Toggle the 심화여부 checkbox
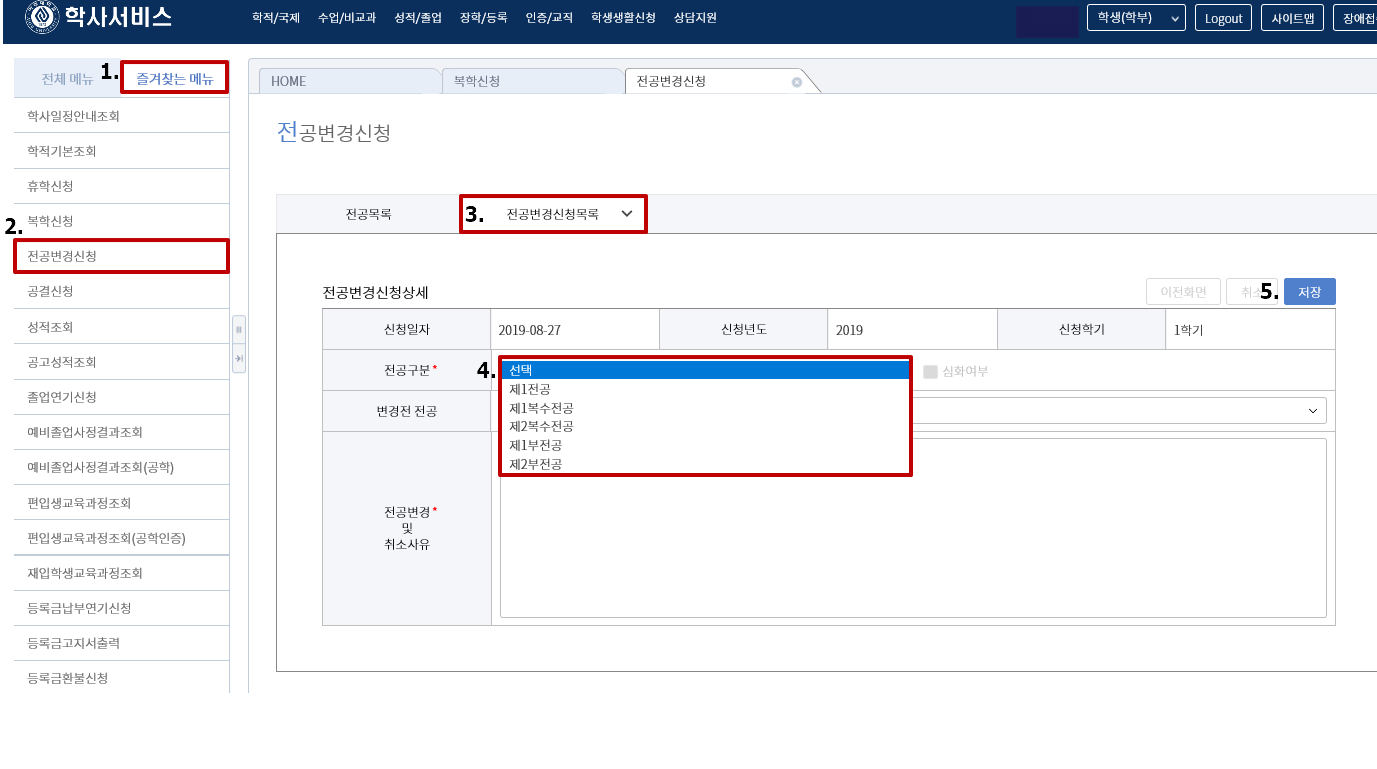The image size is (1377, 769). [x=931, y=371]
